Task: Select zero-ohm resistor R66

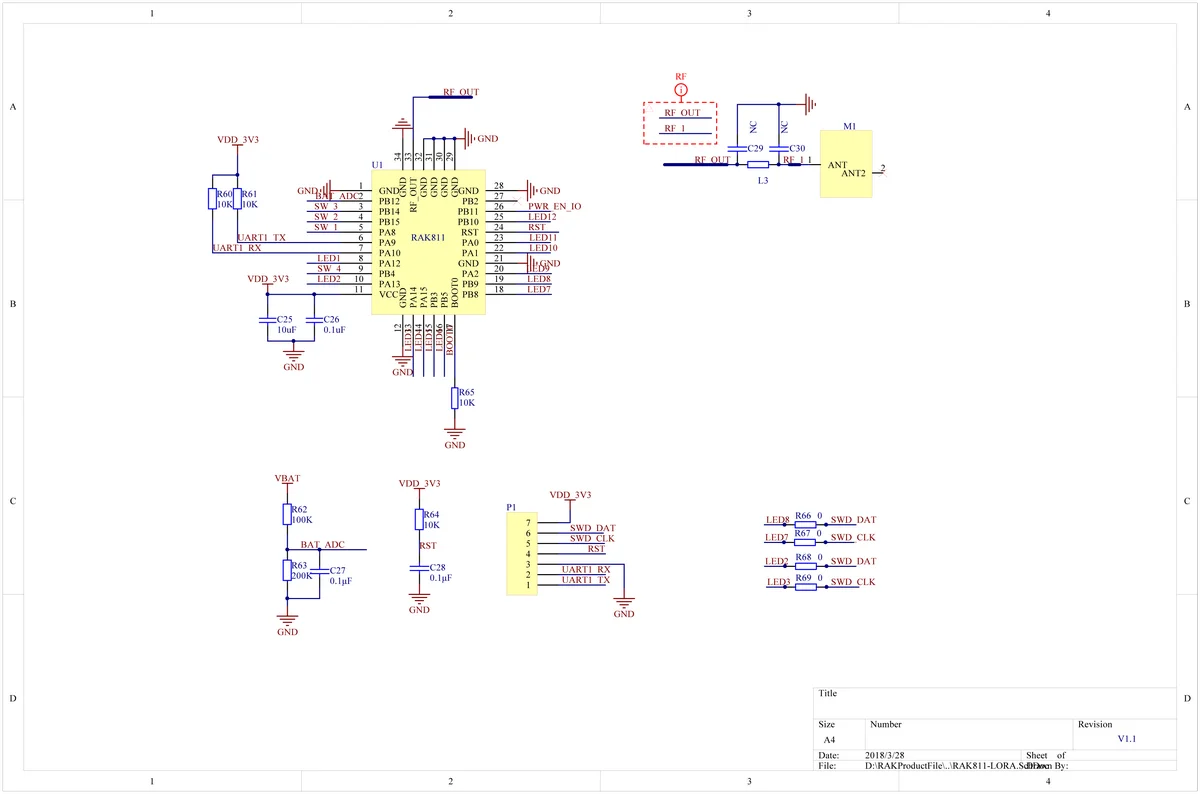Action: (x=805, y=524)
